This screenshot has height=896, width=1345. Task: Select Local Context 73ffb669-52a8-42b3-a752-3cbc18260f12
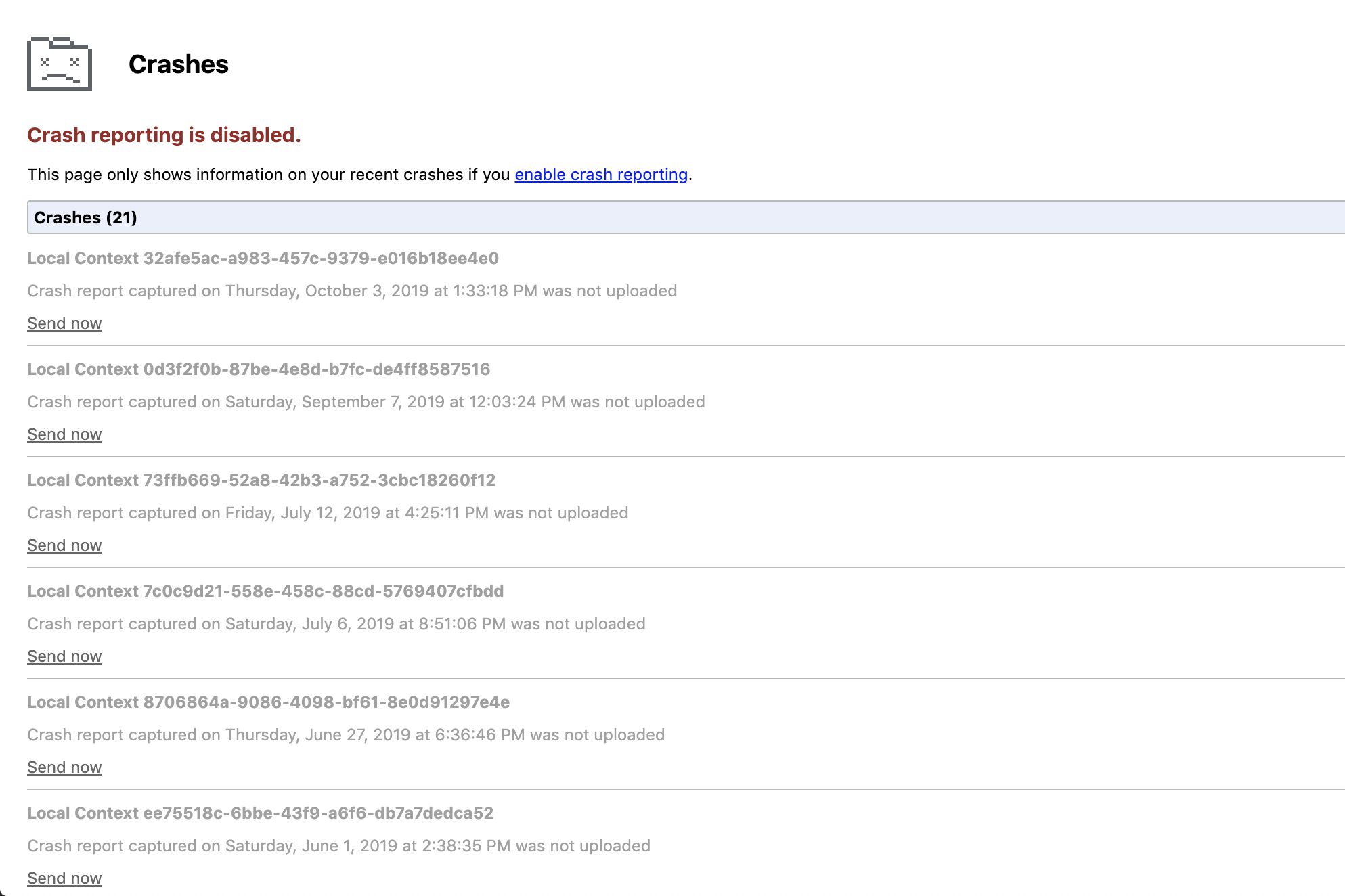(x=261, y=480)
